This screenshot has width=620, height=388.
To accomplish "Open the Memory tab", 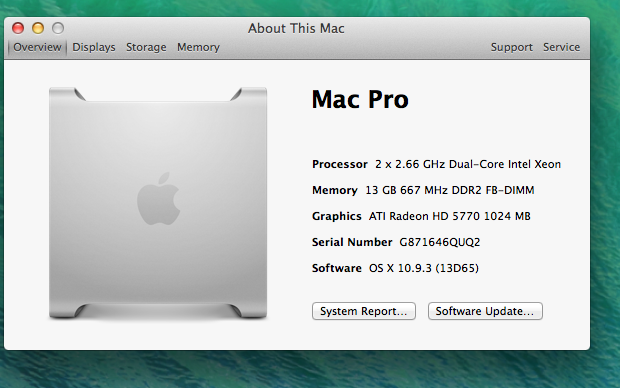I will [198, 47].
